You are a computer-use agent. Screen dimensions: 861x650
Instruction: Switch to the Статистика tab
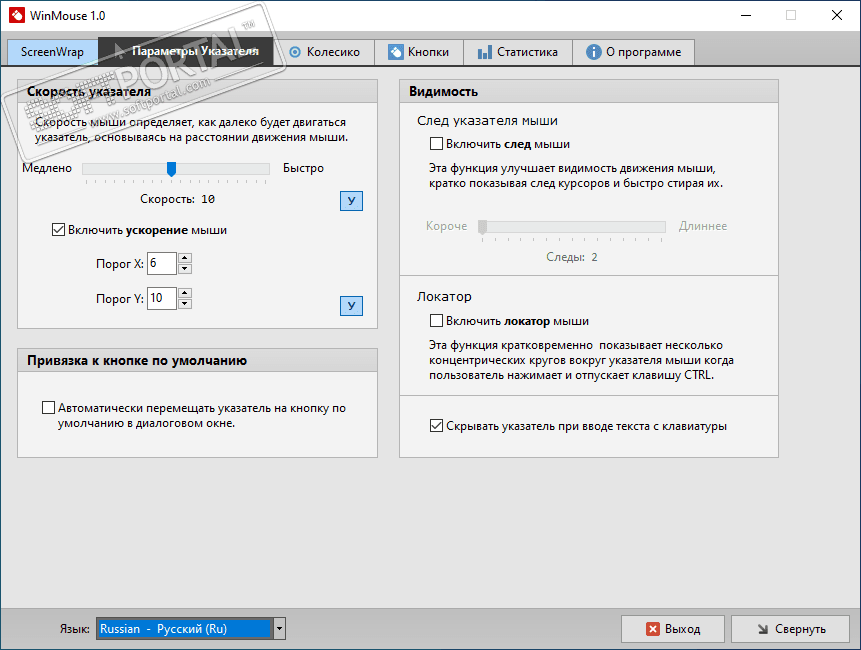(x=518, y=52)
